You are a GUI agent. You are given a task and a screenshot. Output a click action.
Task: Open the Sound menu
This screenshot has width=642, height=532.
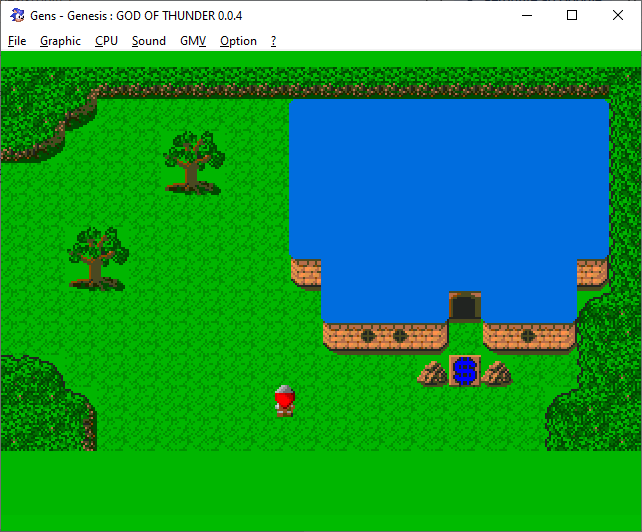[x=149, y=41]
